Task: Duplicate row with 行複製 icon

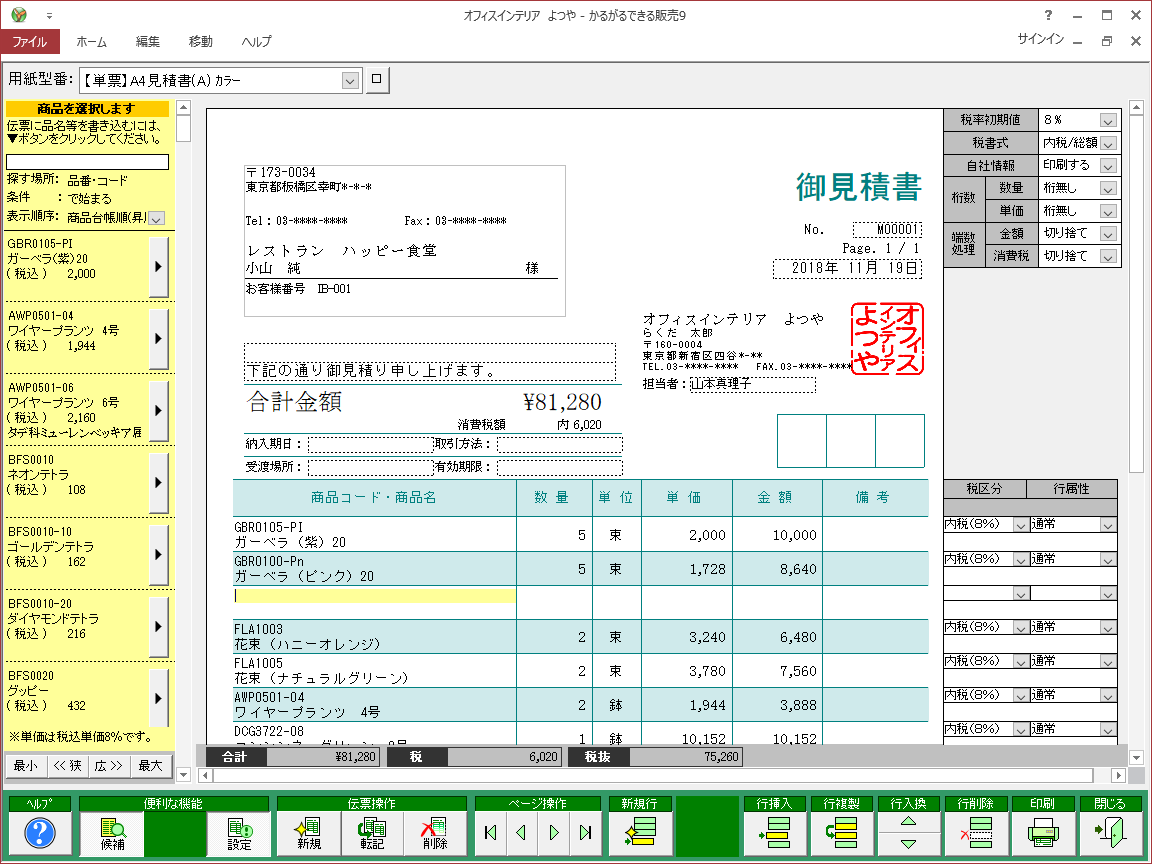Action: pyautogui.click(x=841, y=833)
